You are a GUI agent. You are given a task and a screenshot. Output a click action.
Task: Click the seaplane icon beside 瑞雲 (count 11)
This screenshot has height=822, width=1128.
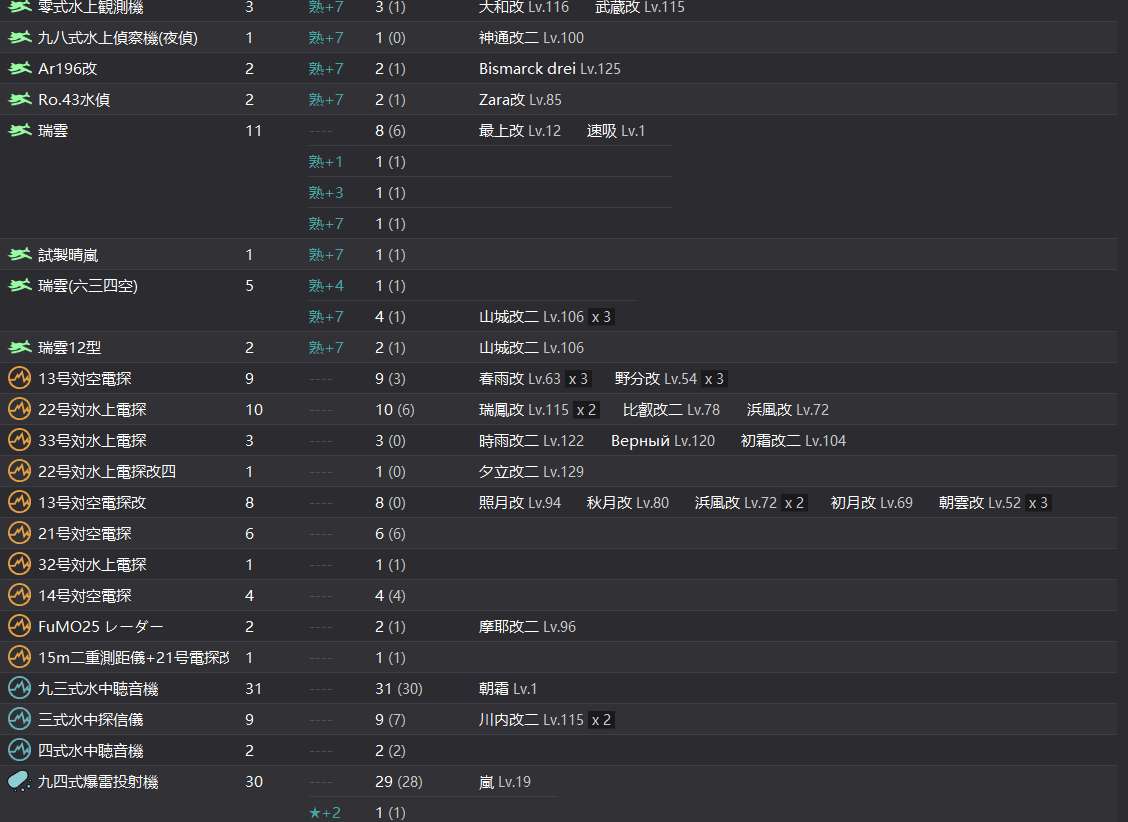19,130
